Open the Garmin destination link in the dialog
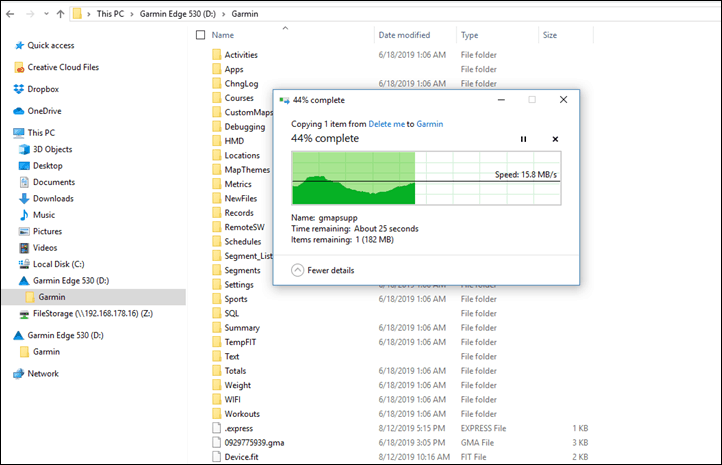The width and height of the screenshot is (722, 465). click(x=430, y=124)
